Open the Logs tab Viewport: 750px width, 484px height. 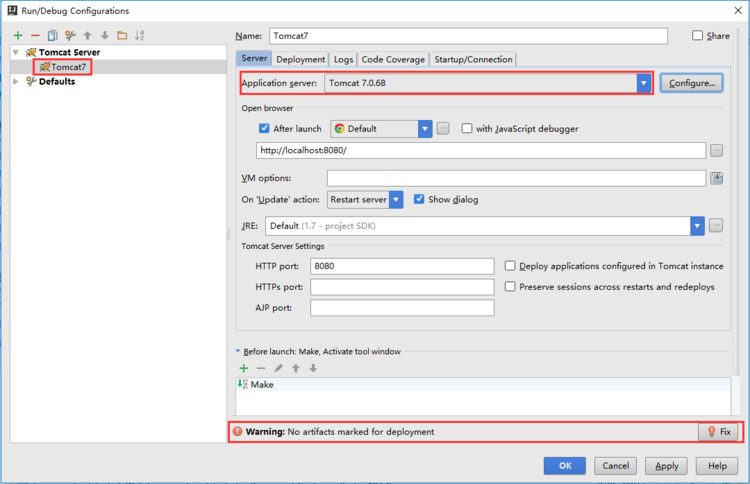point(343,59)
